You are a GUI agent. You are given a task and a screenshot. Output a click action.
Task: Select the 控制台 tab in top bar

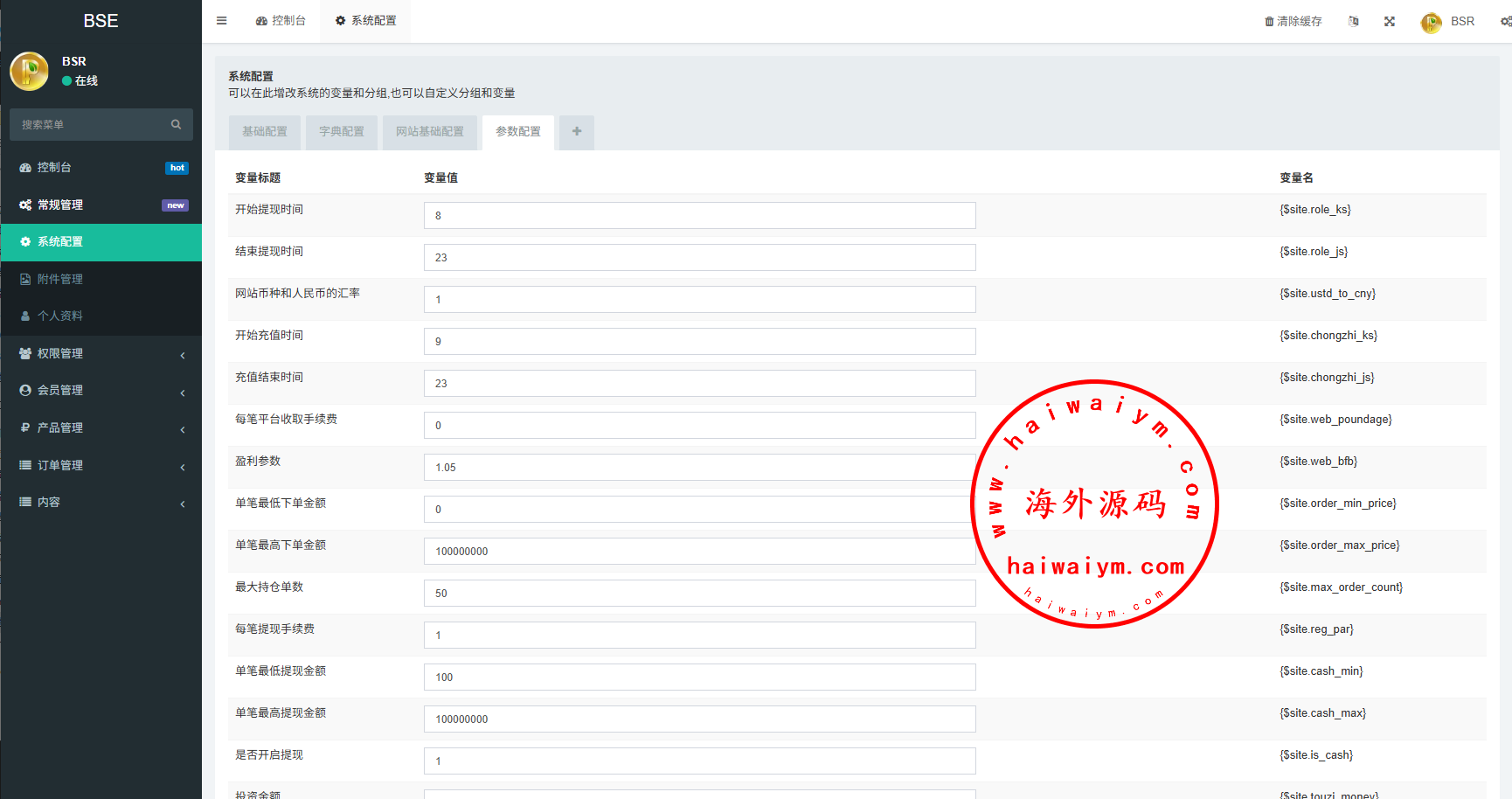click(x=281, y=21)
